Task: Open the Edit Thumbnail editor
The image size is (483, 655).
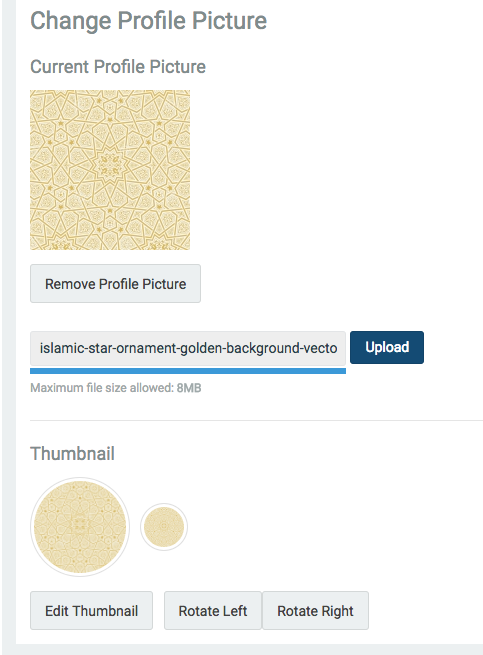Action: pos(92,610)
